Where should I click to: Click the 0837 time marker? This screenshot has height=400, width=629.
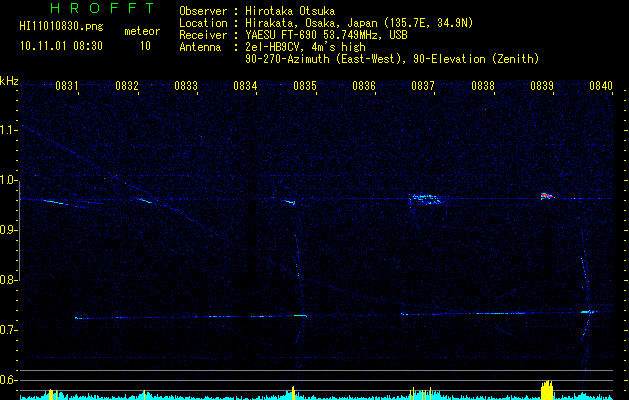423,86
